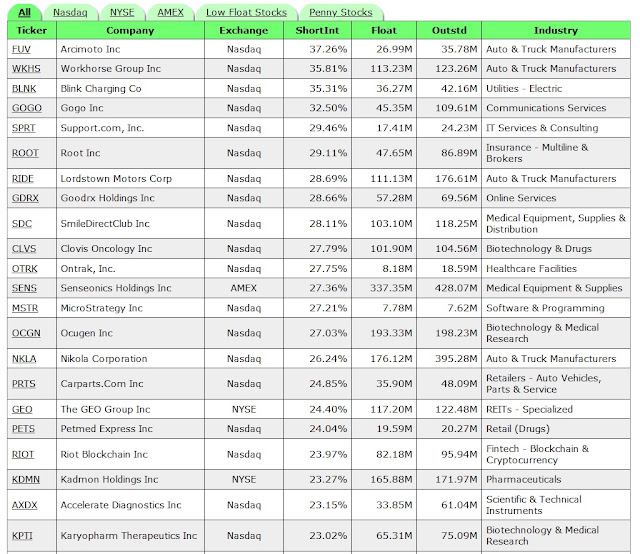This screenshot has width=640, height=554.
Task: Open the WKHS ticker link
Action: [x=26, y=69]
